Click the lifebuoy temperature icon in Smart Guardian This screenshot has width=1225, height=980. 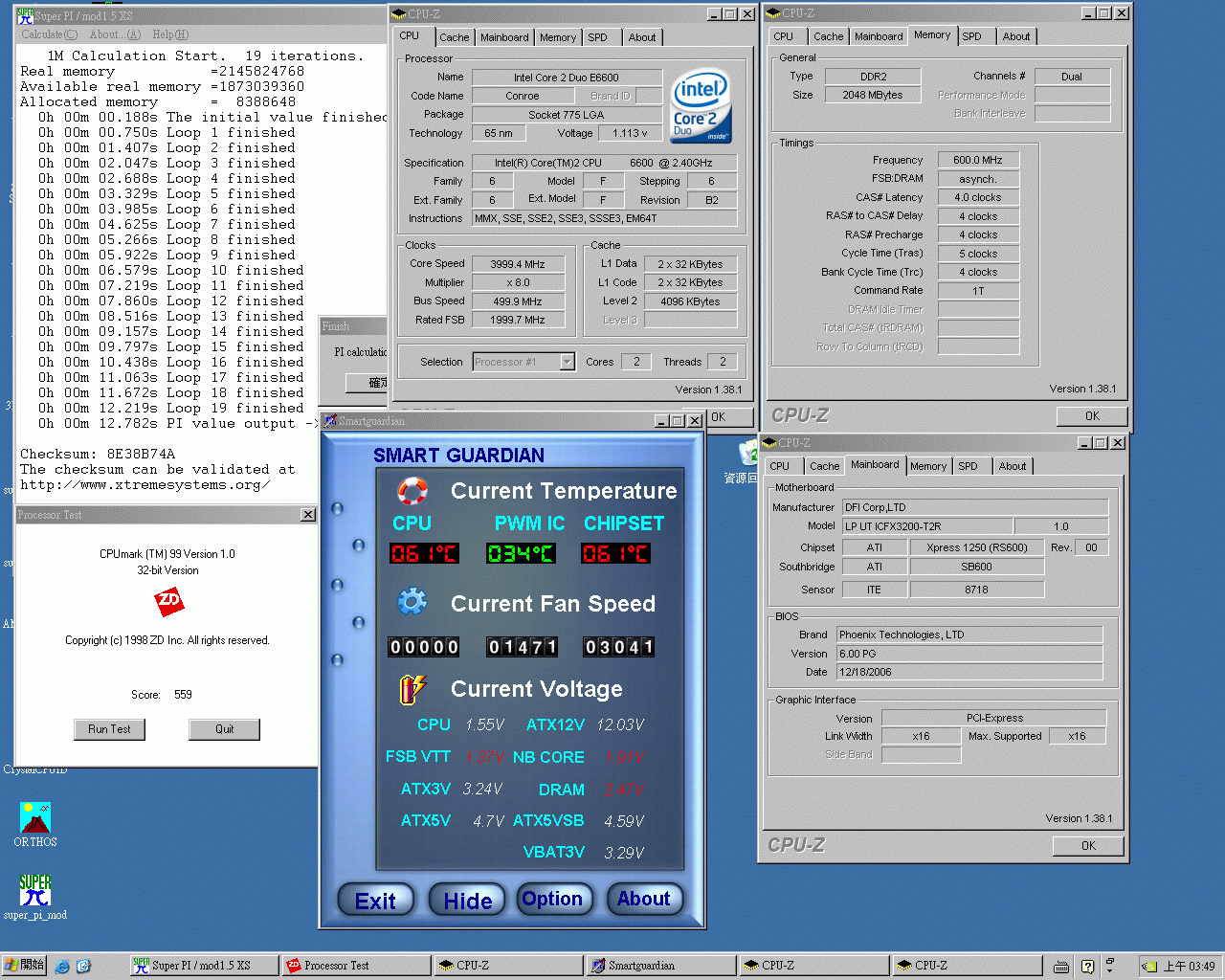412,491
